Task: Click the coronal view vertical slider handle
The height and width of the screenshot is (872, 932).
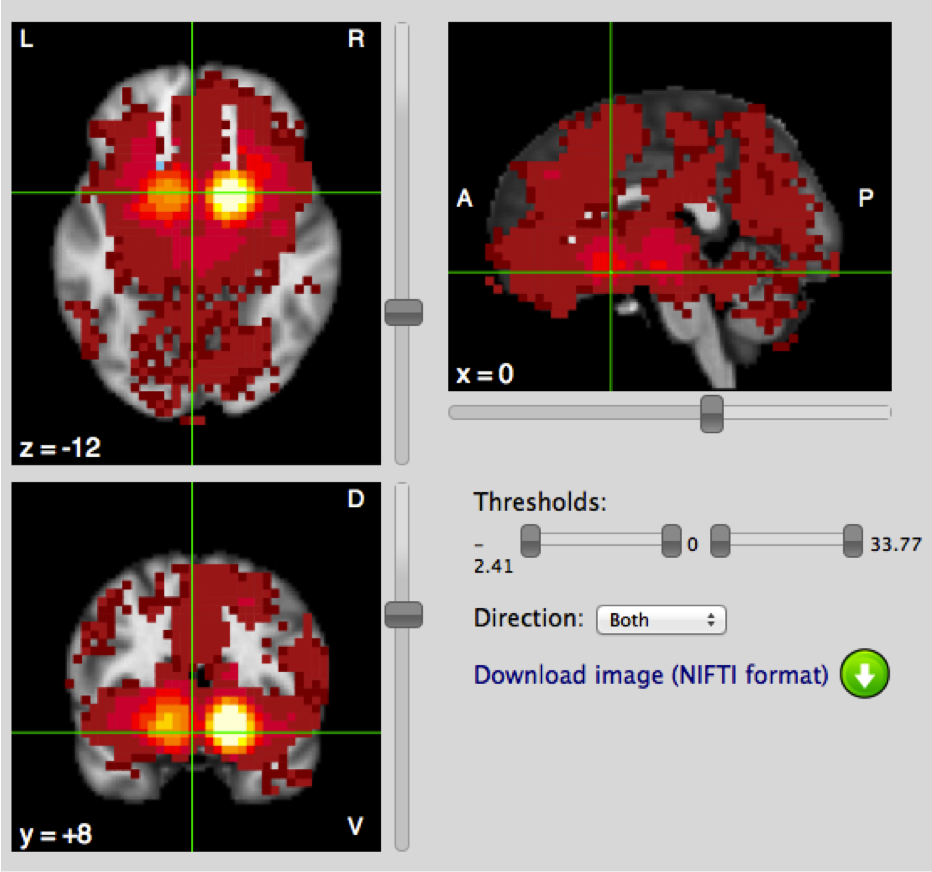Action: click(x=403, y=614)
